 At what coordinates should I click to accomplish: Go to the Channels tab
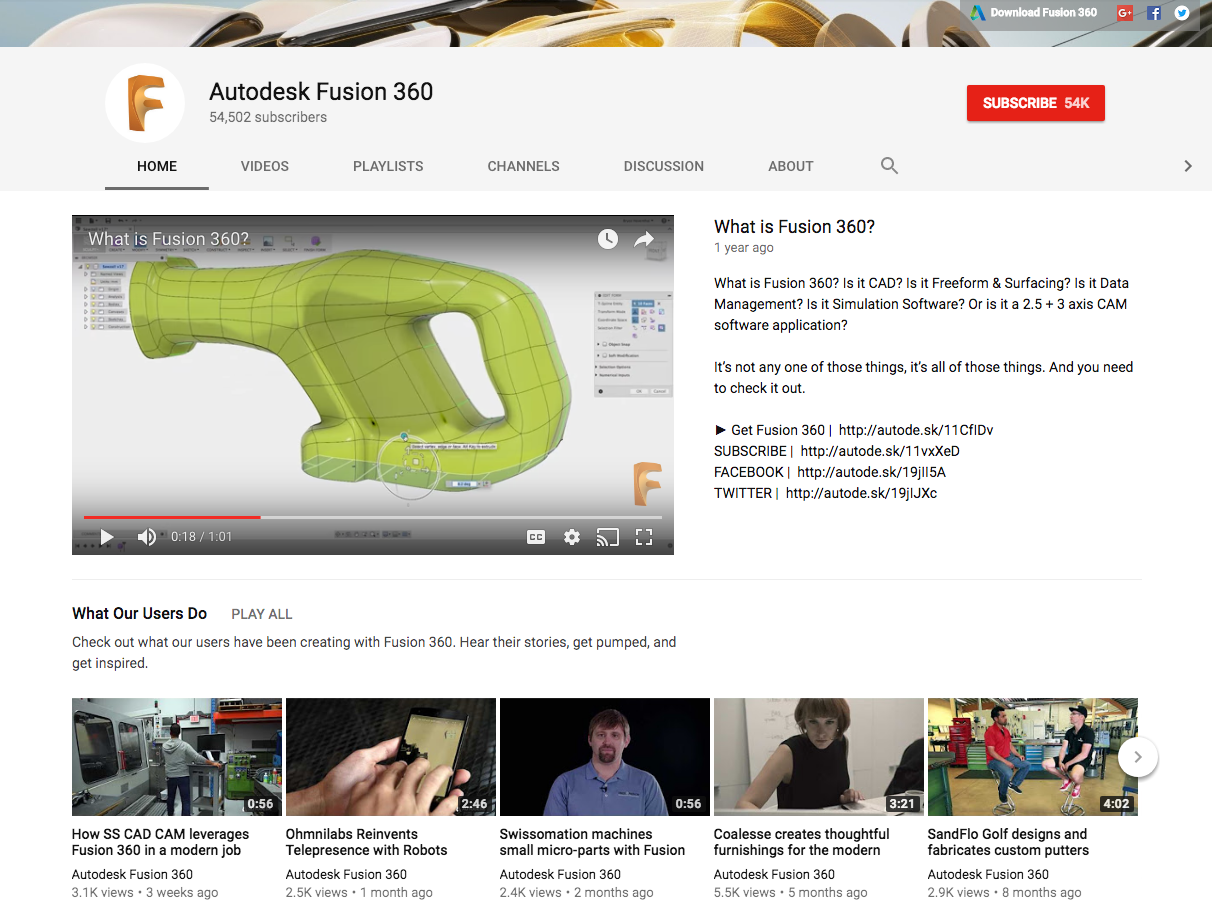pyautogui.click(x=524, y=166)
